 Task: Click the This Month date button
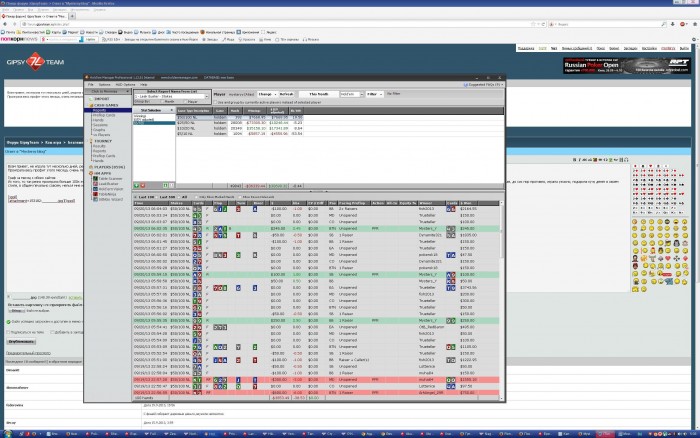(x=319, y=94)
